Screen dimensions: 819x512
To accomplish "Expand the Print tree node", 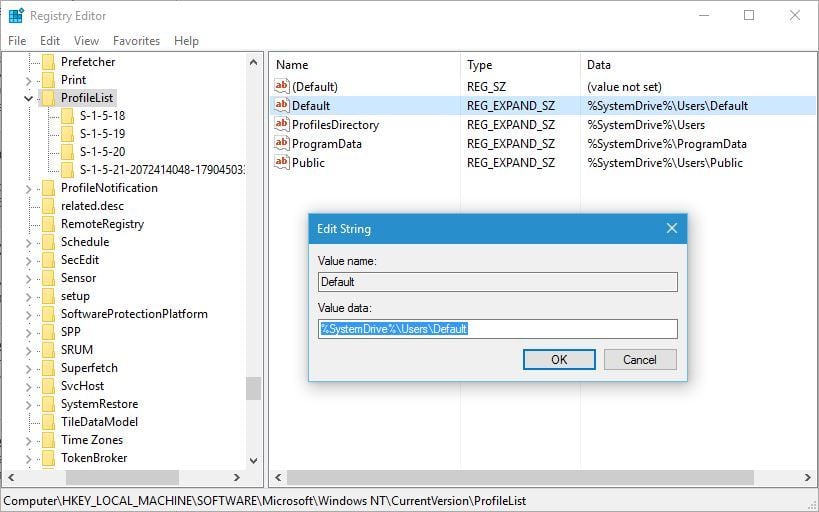I will [x=28, y=80].
